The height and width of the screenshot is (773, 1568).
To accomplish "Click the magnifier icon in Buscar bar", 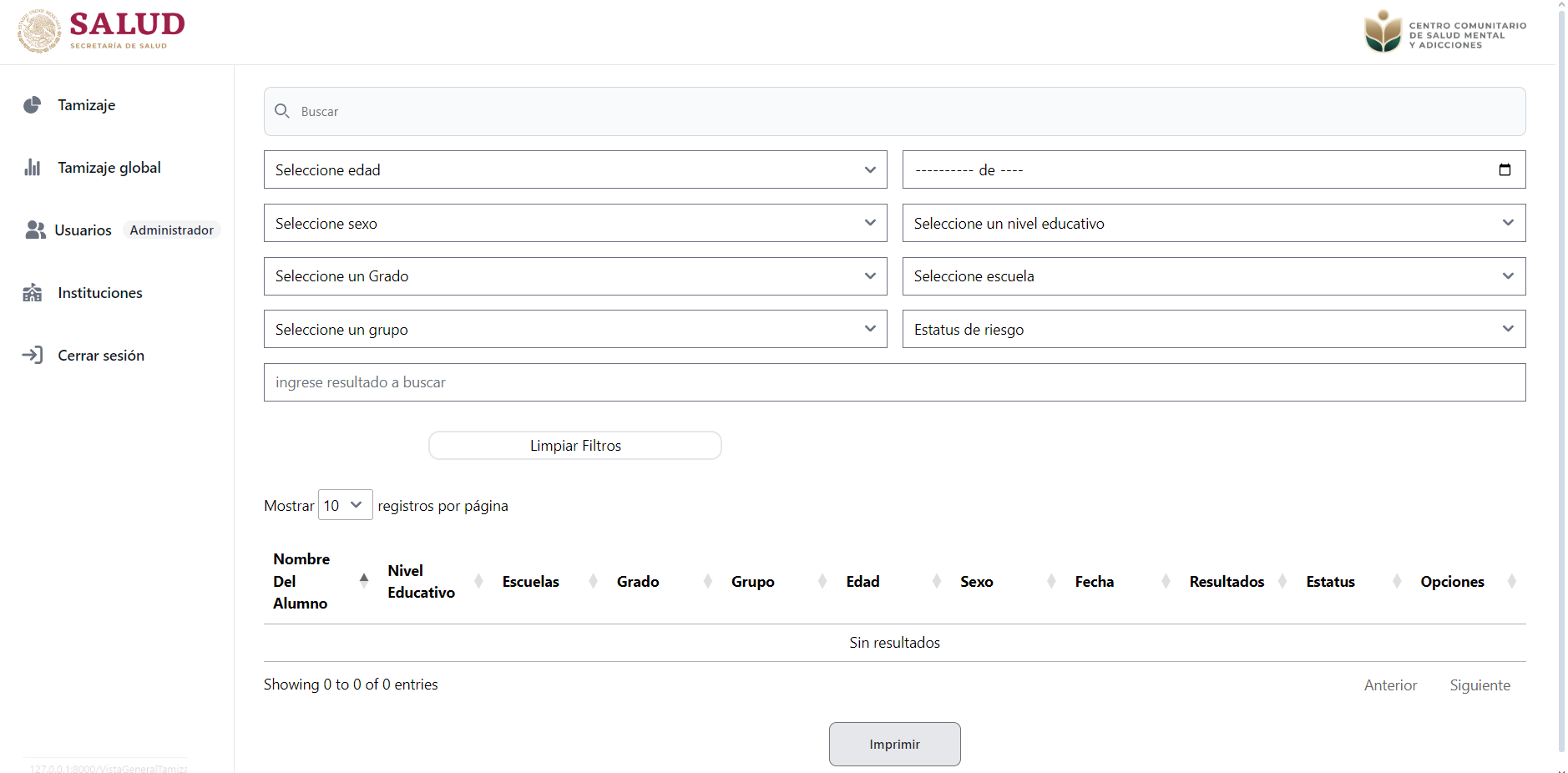I will (x=282, y=112).
